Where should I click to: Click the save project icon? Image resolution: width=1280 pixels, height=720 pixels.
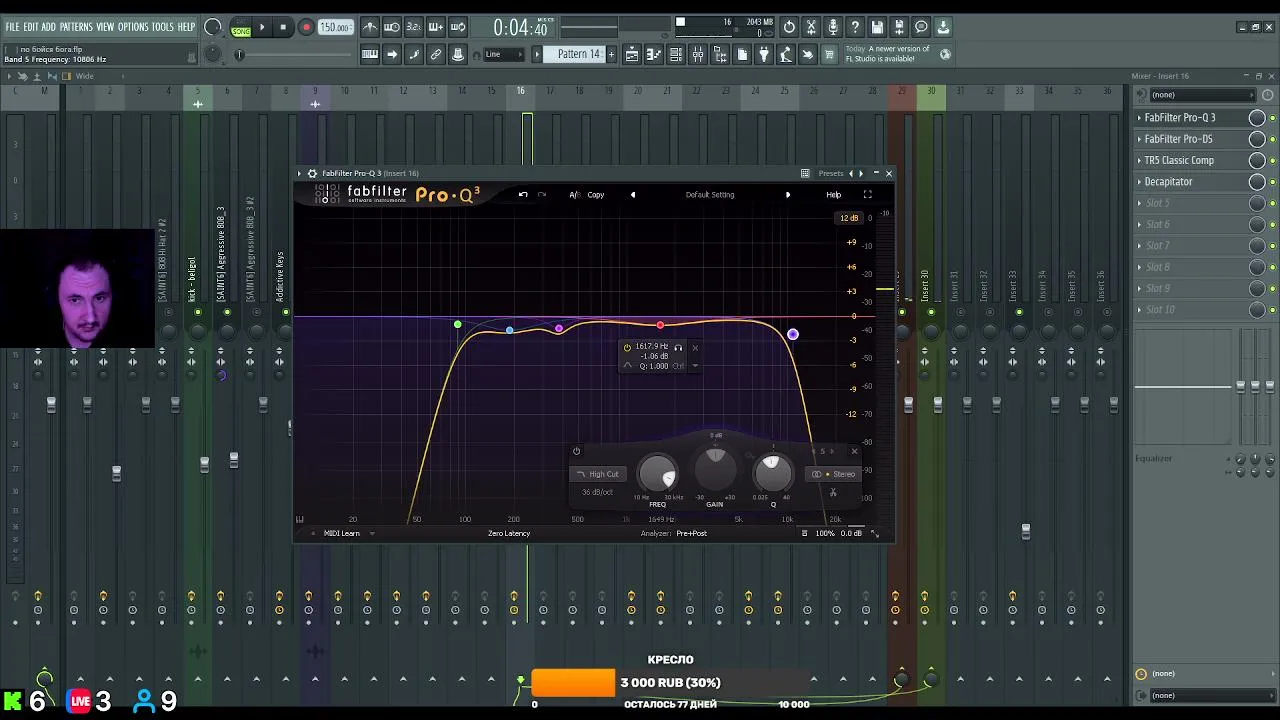[x=877, y=27]
